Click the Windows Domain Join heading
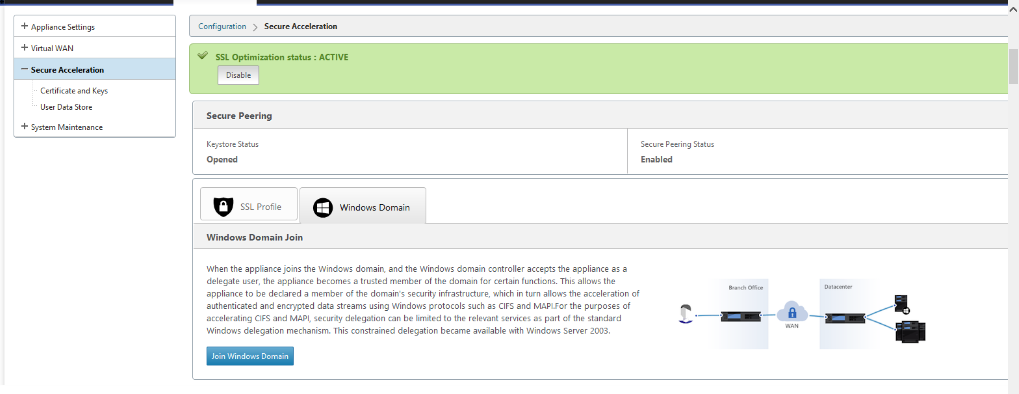1019x394 pixels. coord(255,237)
